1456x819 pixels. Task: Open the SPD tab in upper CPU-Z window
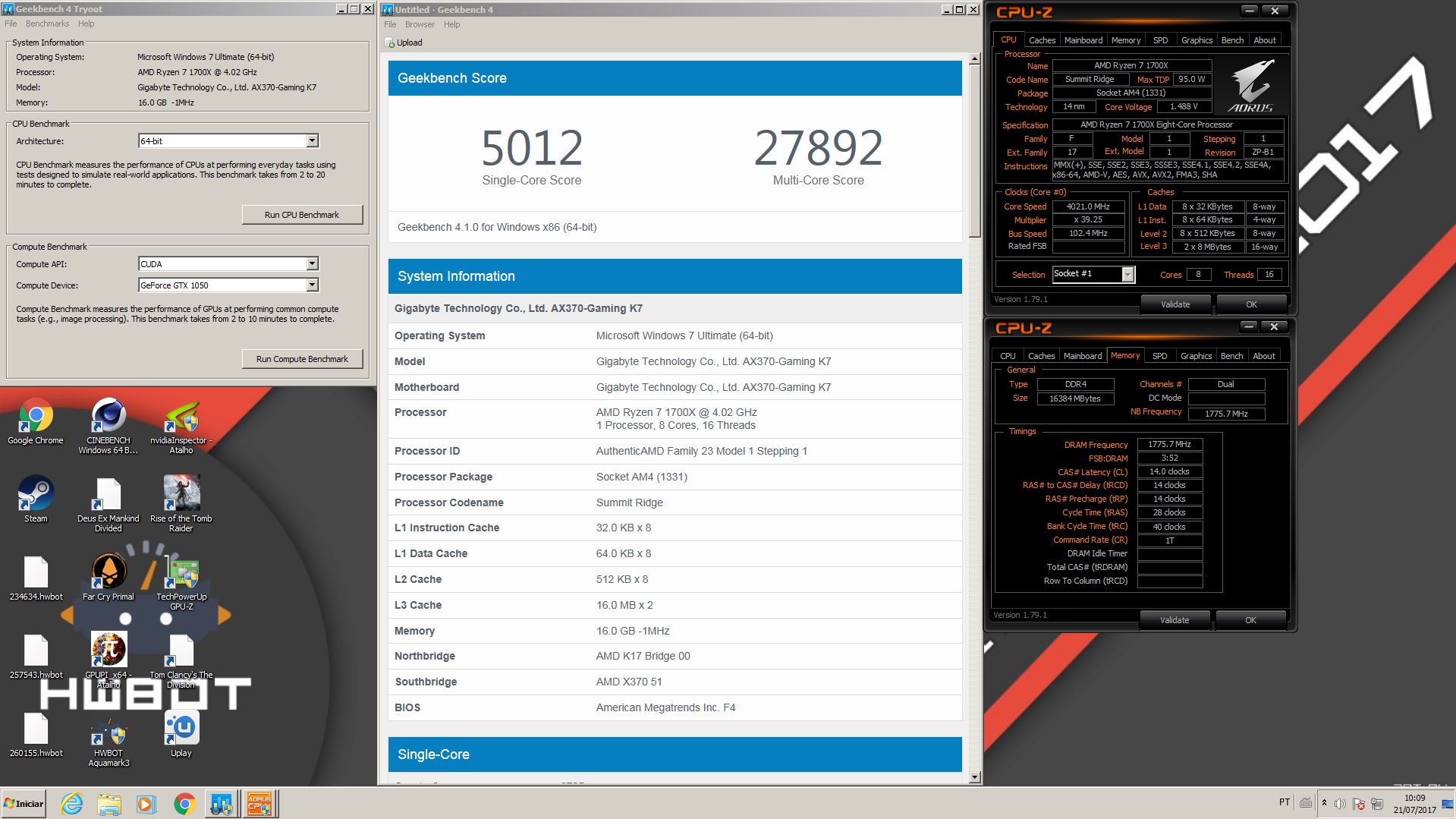(1161, 40)
